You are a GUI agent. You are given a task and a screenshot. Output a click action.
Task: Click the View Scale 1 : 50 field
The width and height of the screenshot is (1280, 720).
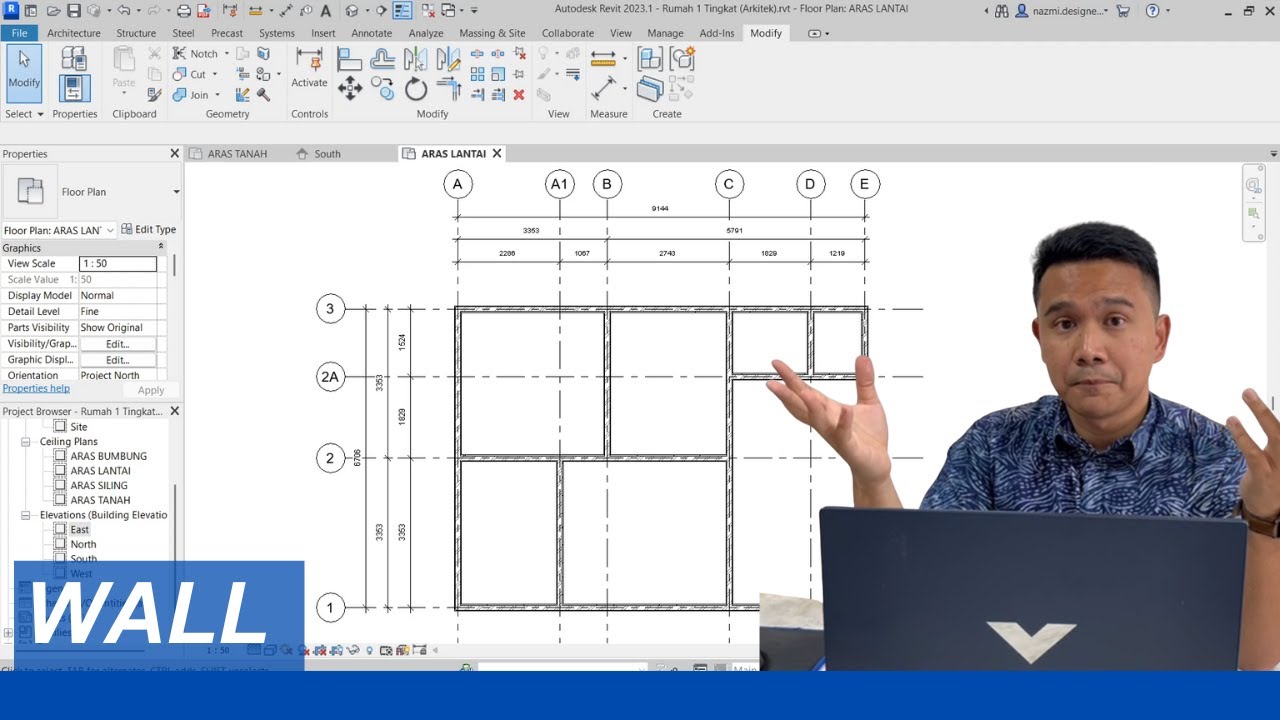point(118,264)
